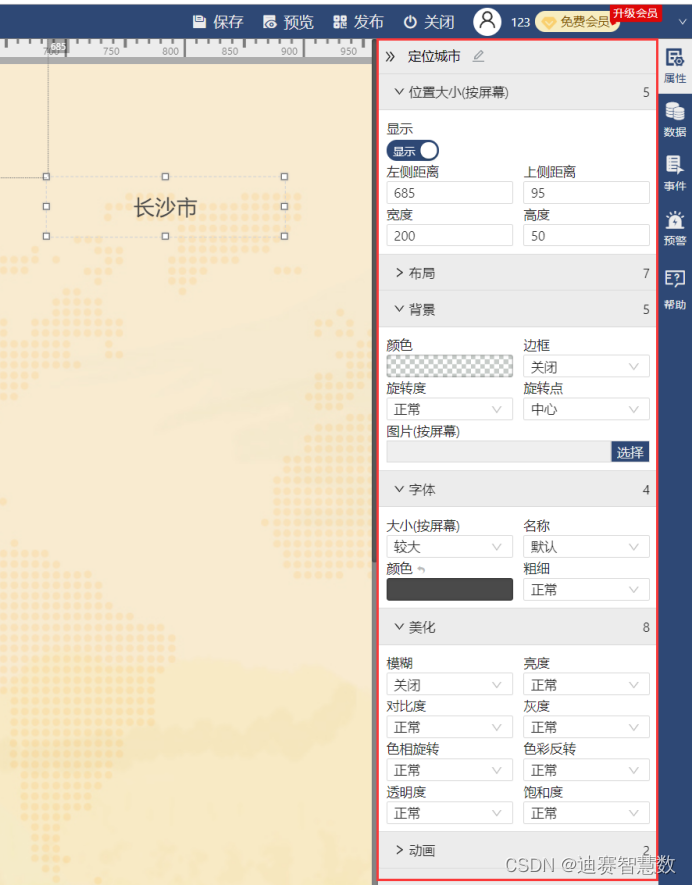Switch to the 预警 alert tab
This screenshot has height=885, width=692.
675,228
